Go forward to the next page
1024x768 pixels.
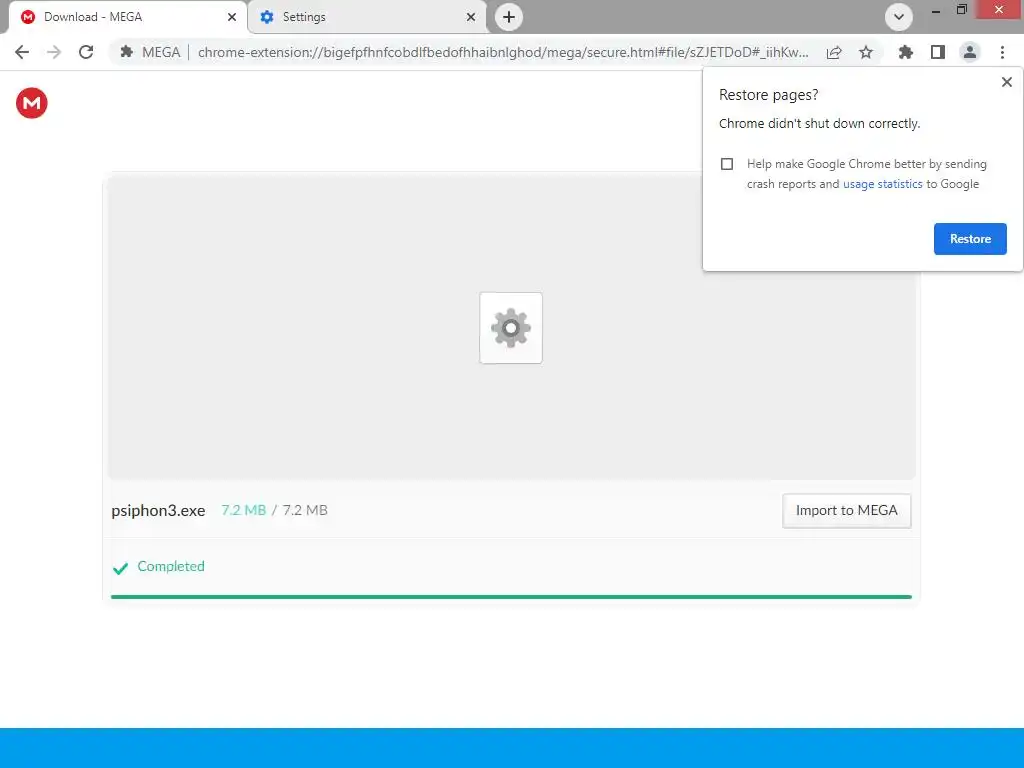[x=54, y=52]
